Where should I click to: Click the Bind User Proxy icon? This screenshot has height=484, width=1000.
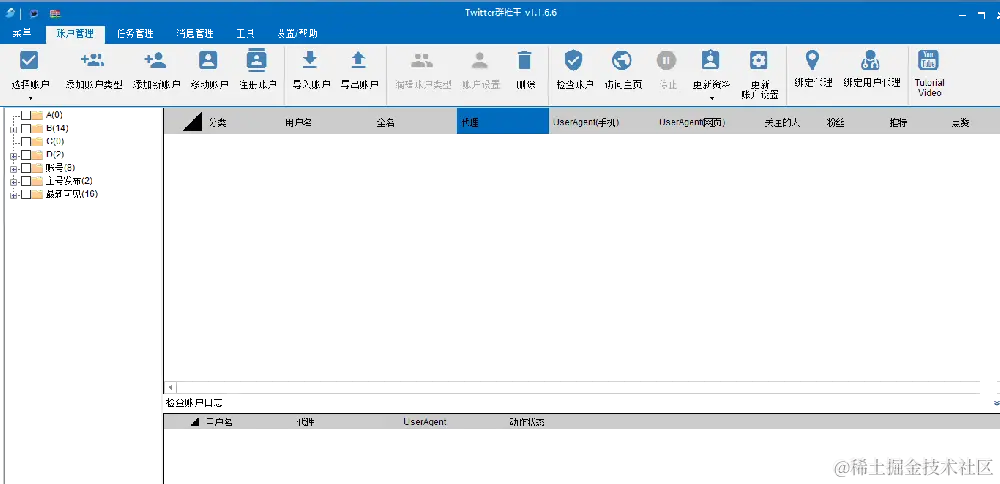pos(870,61)
